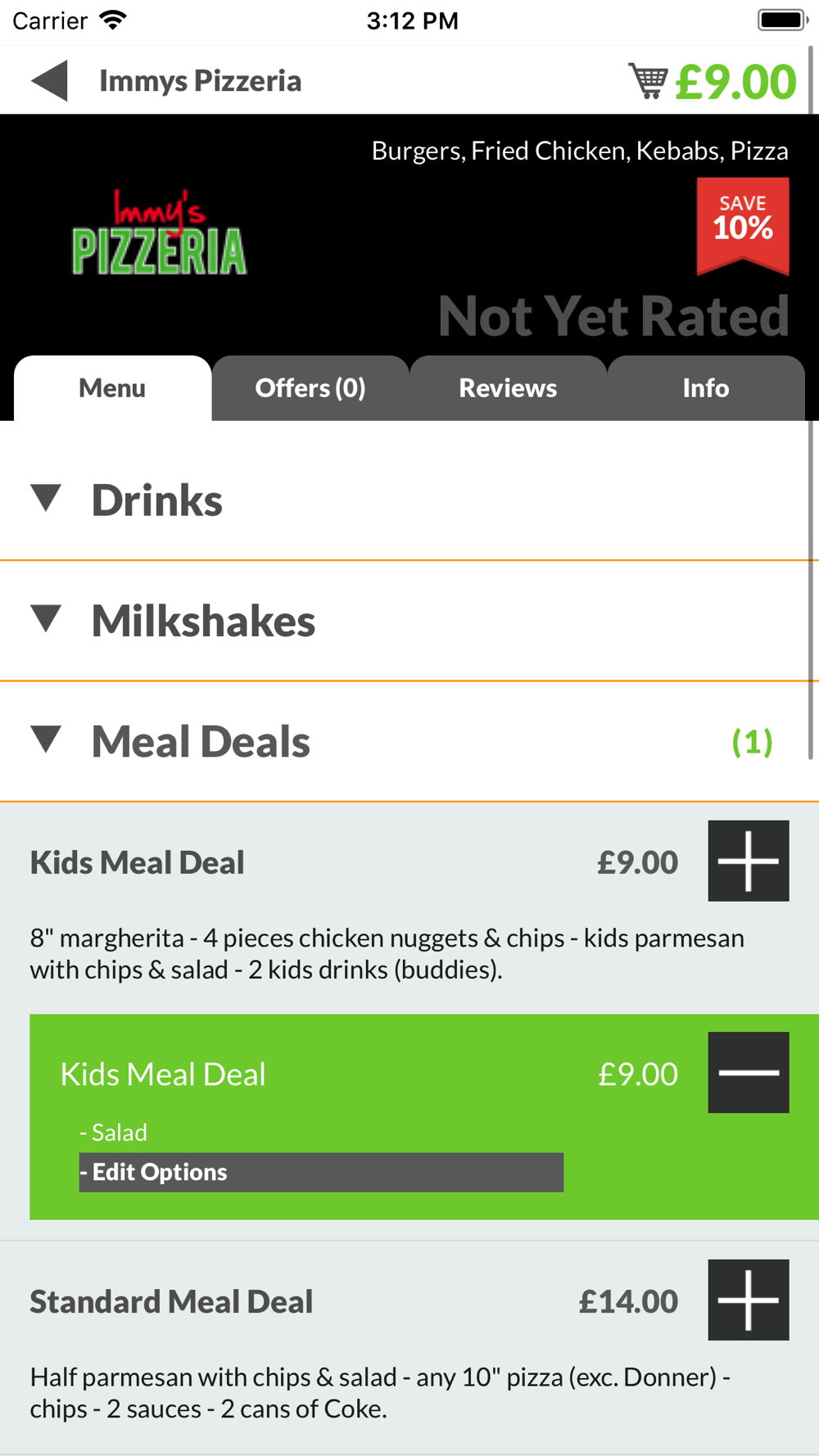Image resolution: width=819 pixels, height=1456 pixels.
Task: Remove Kids Meal Deal with minus button
Action: click(x=748, y=1072)
